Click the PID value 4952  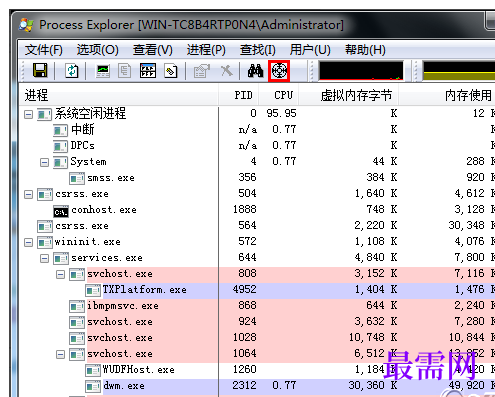245,290
